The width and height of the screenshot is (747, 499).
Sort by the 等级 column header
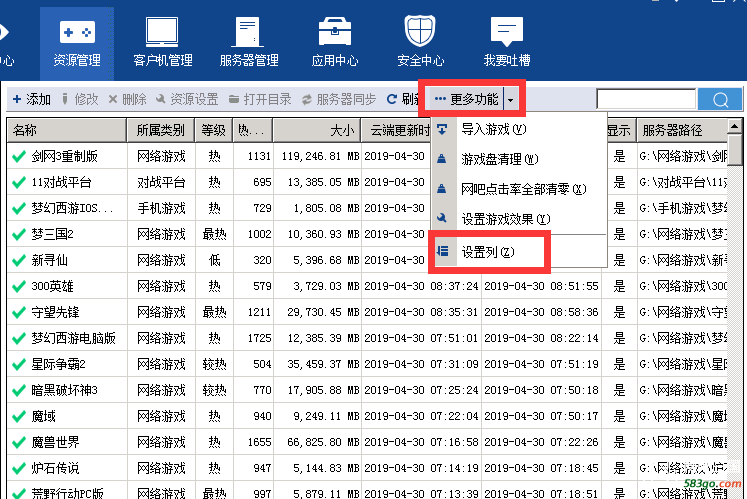[213, 130]
